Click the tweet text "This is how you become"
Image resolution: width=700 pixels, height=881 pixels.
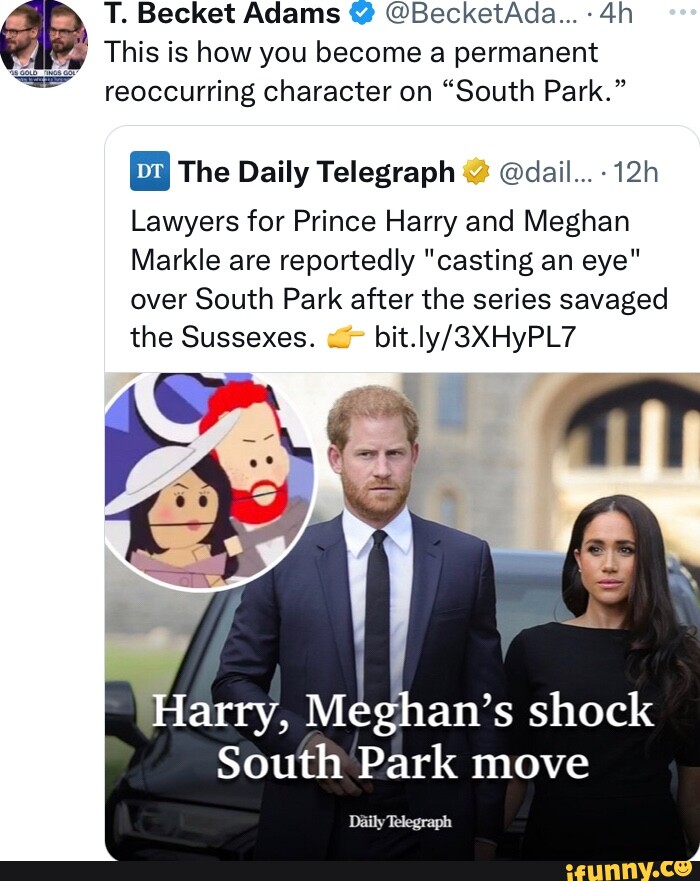(351, 70)
